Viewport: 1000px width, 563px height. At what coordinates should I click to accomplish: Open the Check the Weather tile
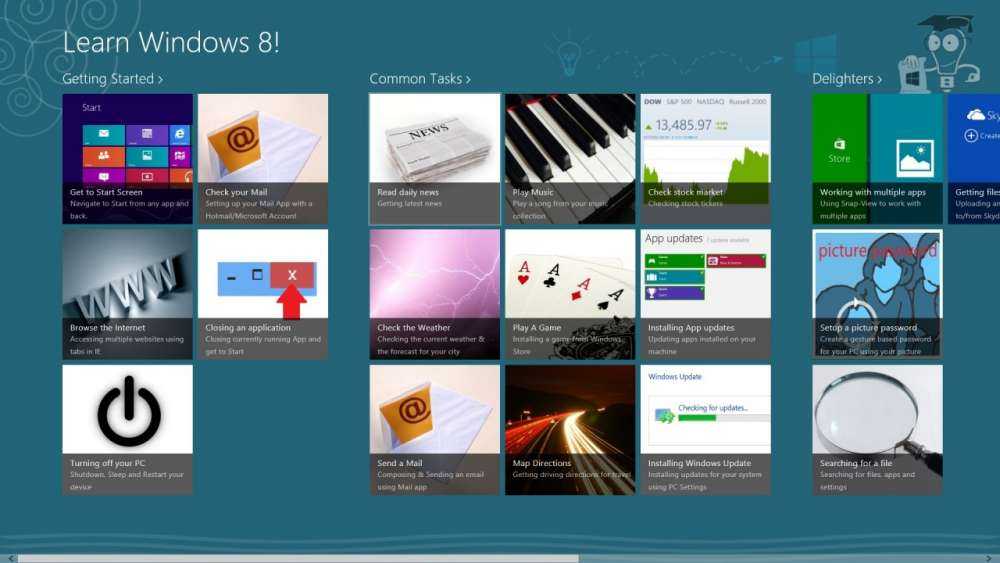click(x=435, y=295)
